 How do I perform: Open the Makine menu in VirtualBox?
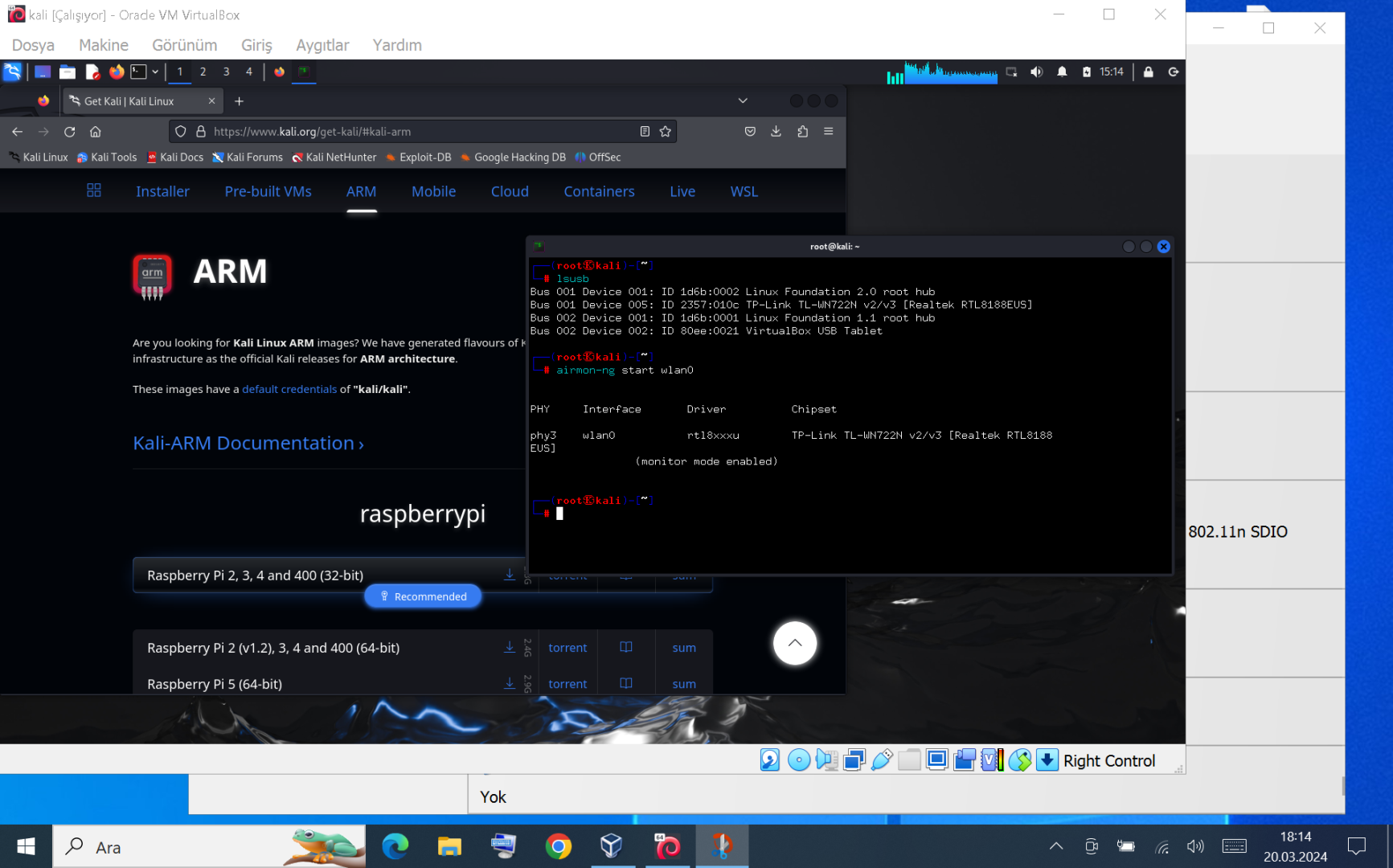(104, 45)
